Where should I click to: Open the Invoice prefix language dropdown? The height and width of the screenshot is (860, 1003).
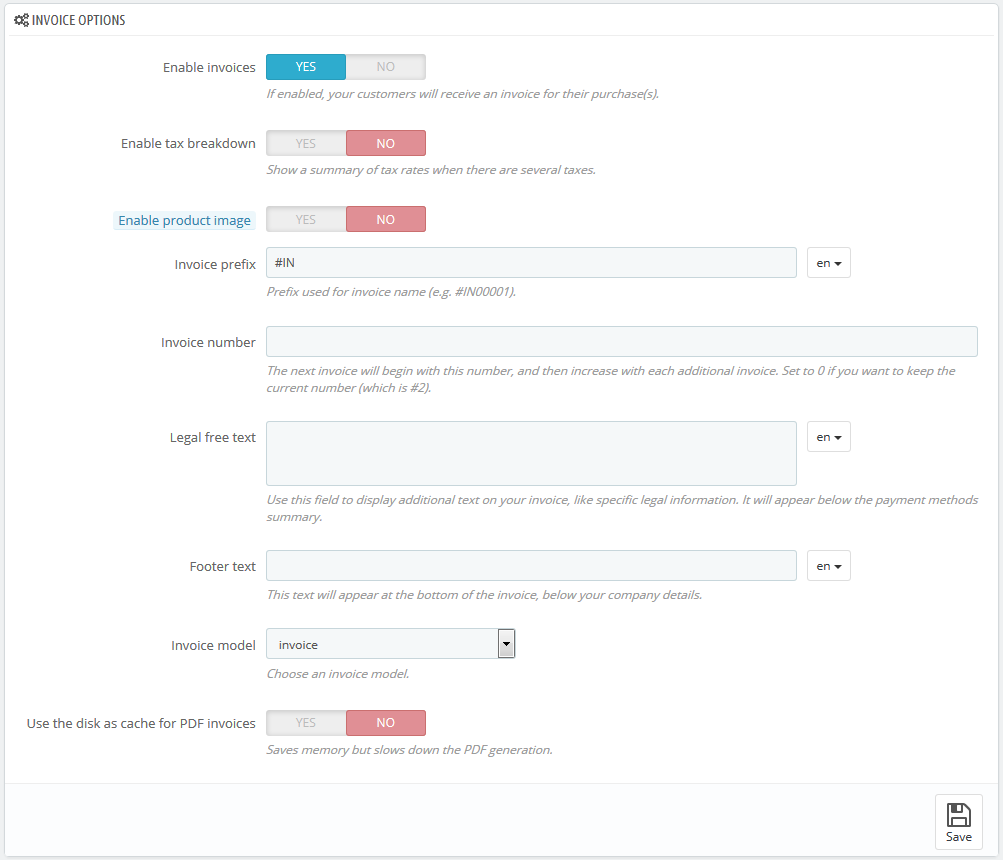(x=828, y=263)
